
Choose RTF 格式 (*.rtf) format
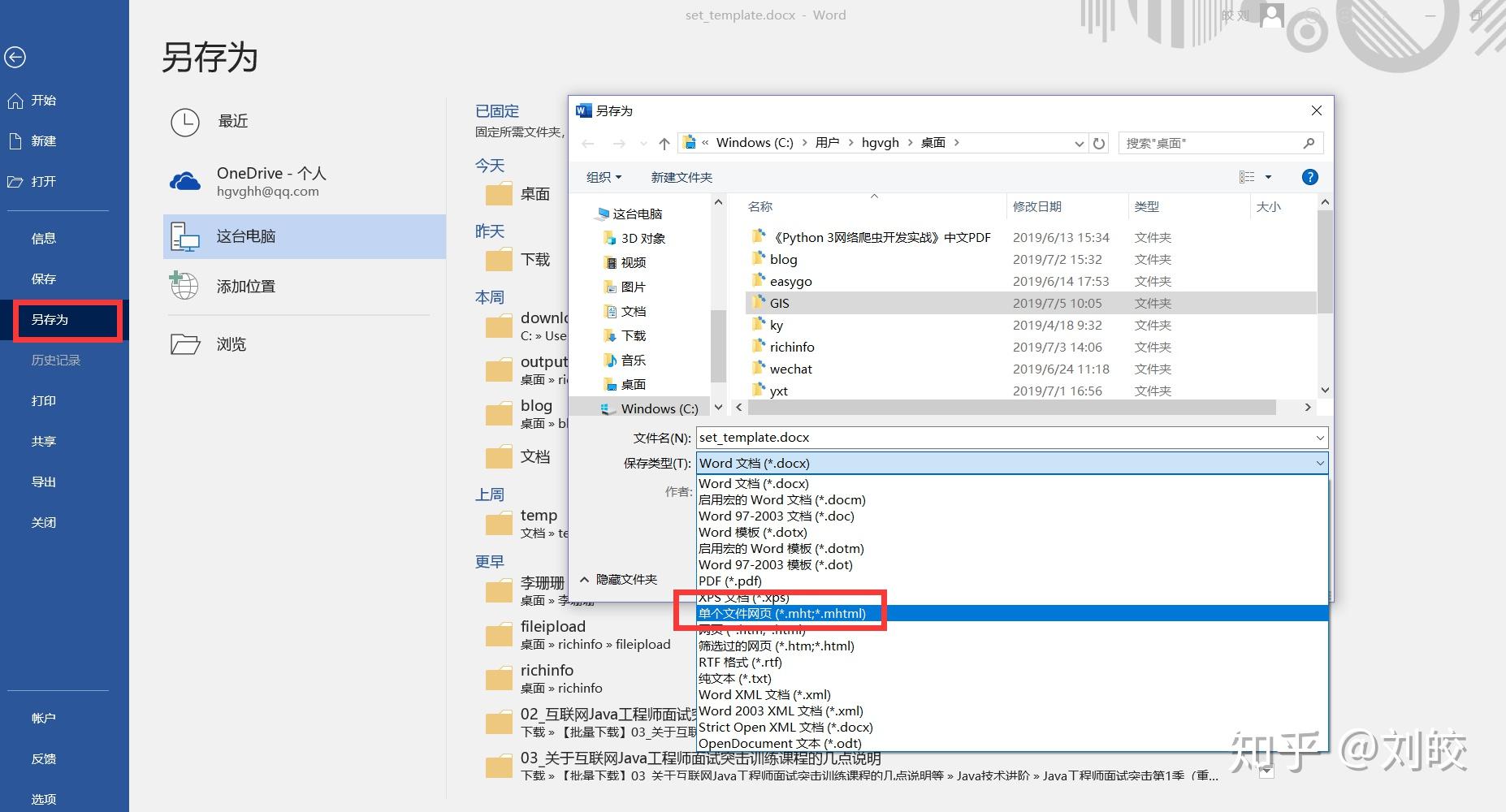pos(1012,663)
